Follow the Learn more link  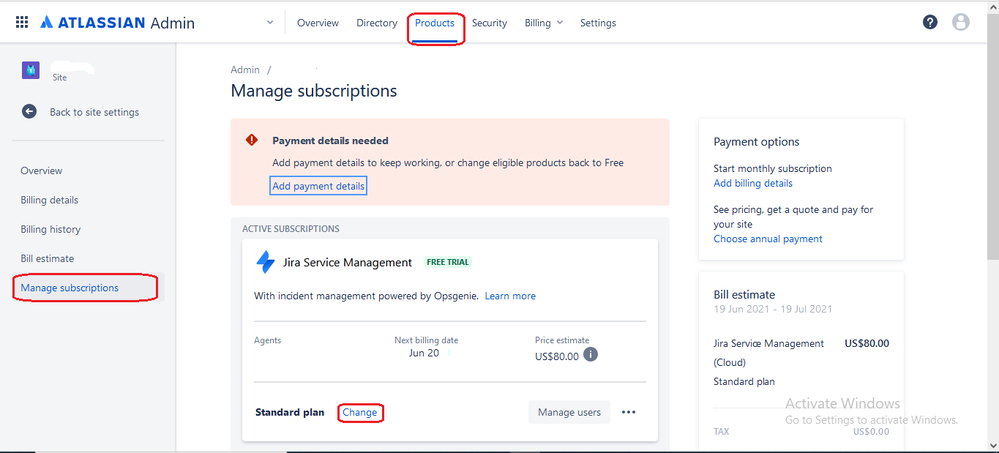(x=510, y=296)
